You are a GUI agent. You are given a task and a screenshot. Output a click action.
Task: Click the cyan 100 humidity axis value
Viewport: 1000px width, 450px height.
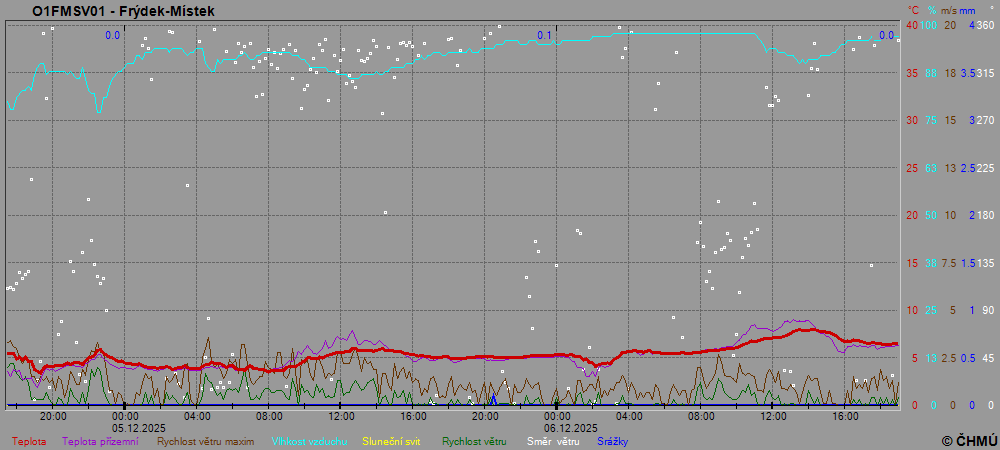[x=929, y=25]
